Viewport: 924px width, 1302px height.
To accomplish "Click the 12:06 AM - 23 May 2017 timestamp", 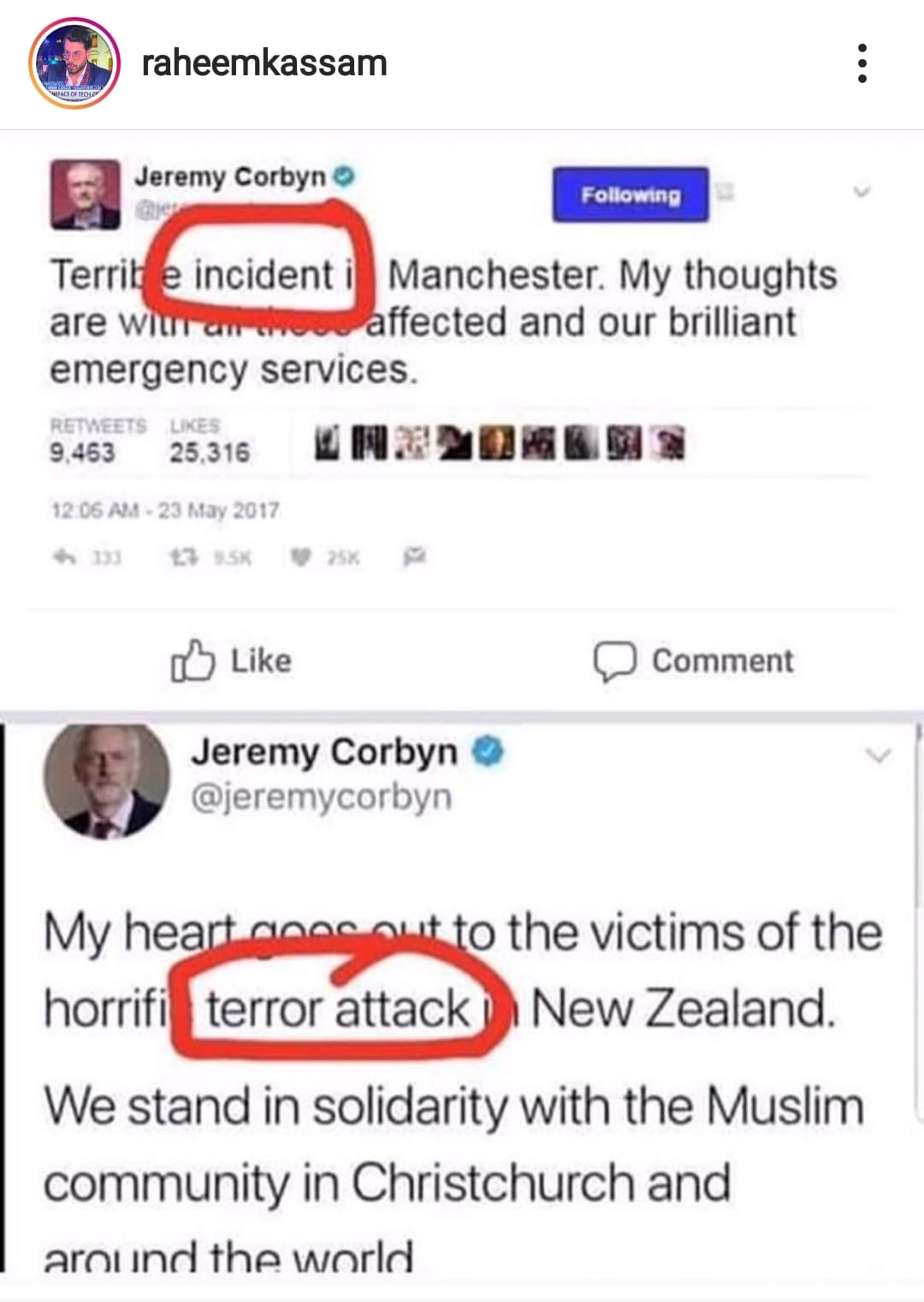I will point(165,511).
